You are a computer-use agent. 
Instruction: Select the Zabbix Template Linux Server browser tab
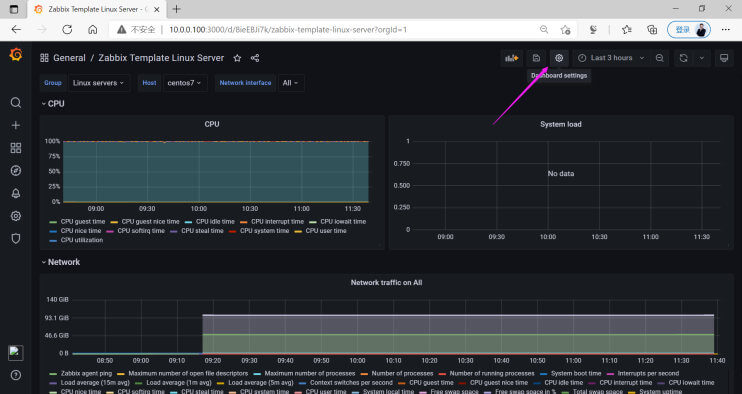click(97, 9)
